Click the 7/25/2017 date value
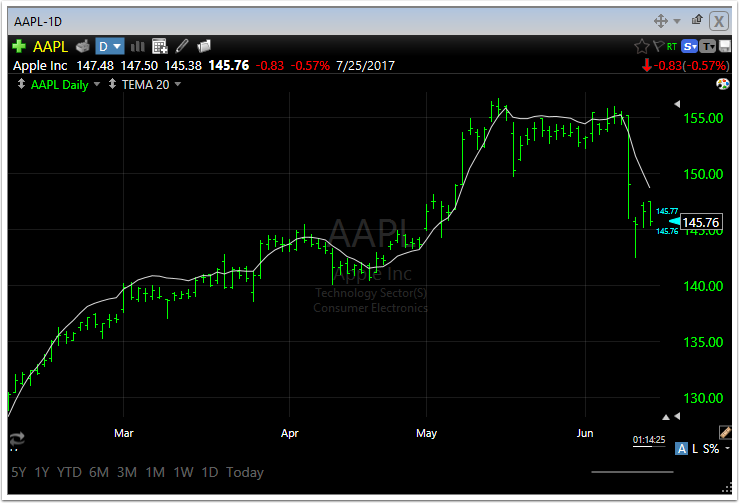This screenshot has height=503, width=739. click(365, 66)
